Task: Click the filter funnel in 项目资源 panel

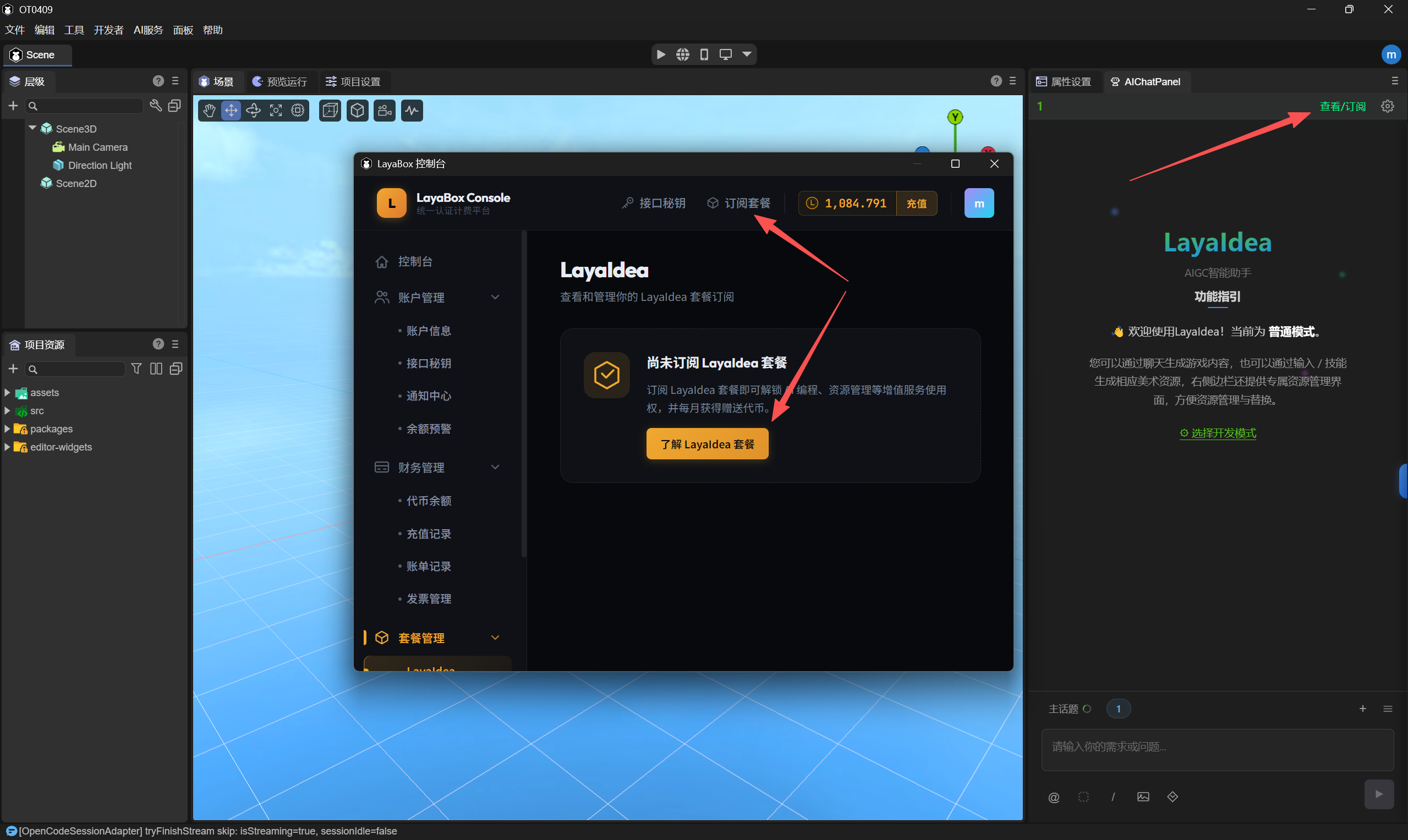Action: click(136, 369)
